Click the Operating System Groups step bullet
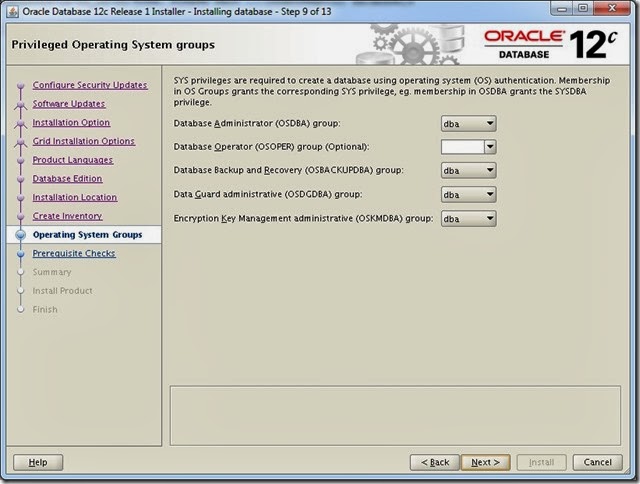640x484 pixels. click(20, 235)
